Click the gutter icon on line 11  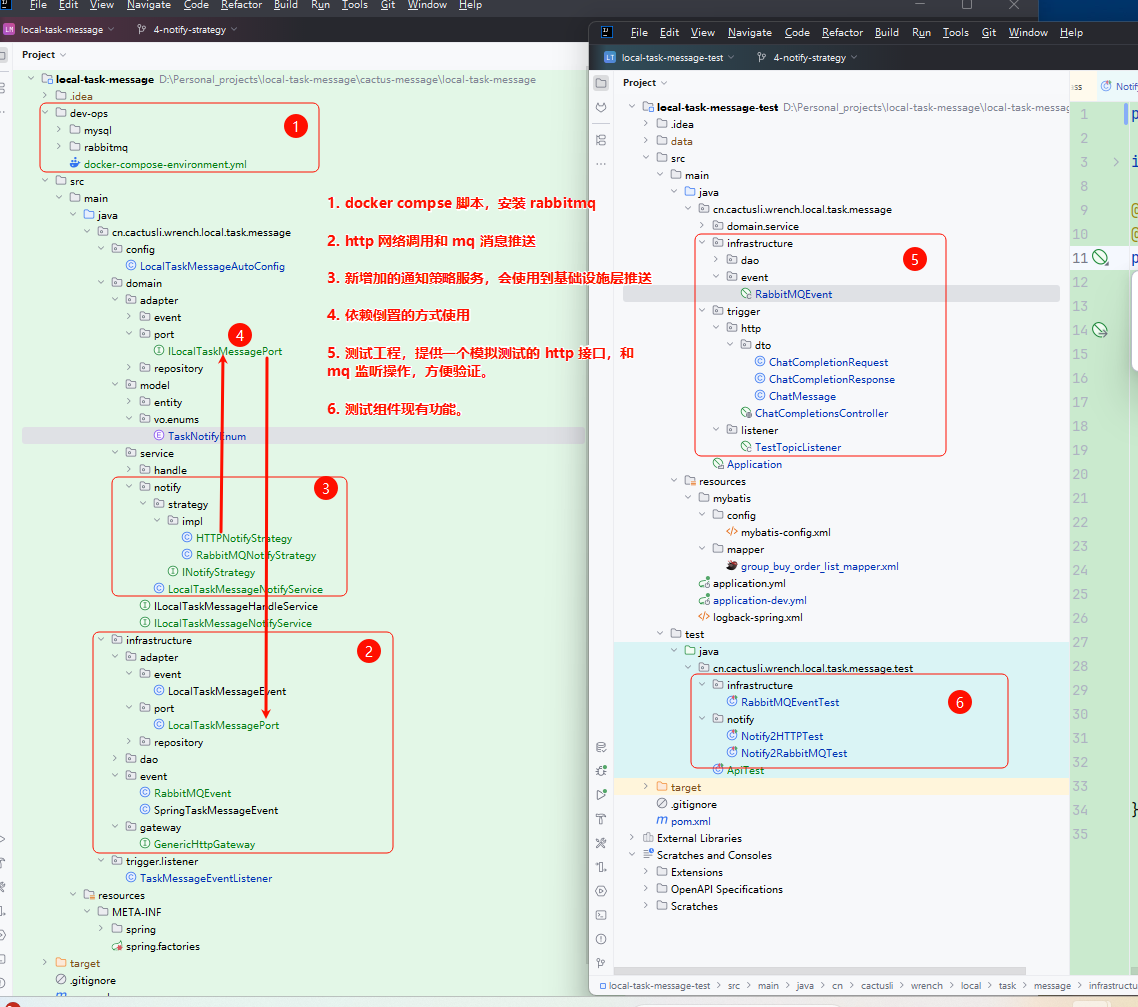coord(1100,258)
